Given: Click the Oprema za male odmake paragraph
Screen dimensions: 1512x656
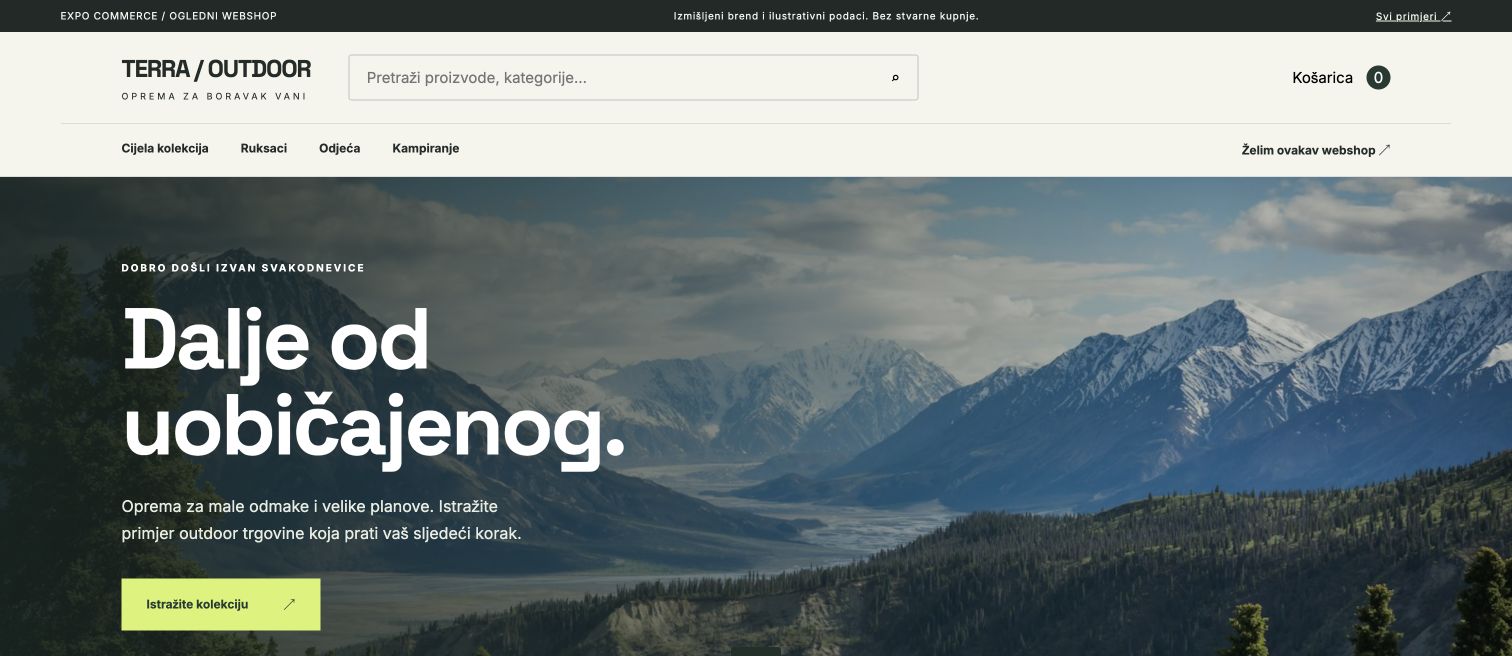Looking at the screenshot, I should click(x=321, y=520).
